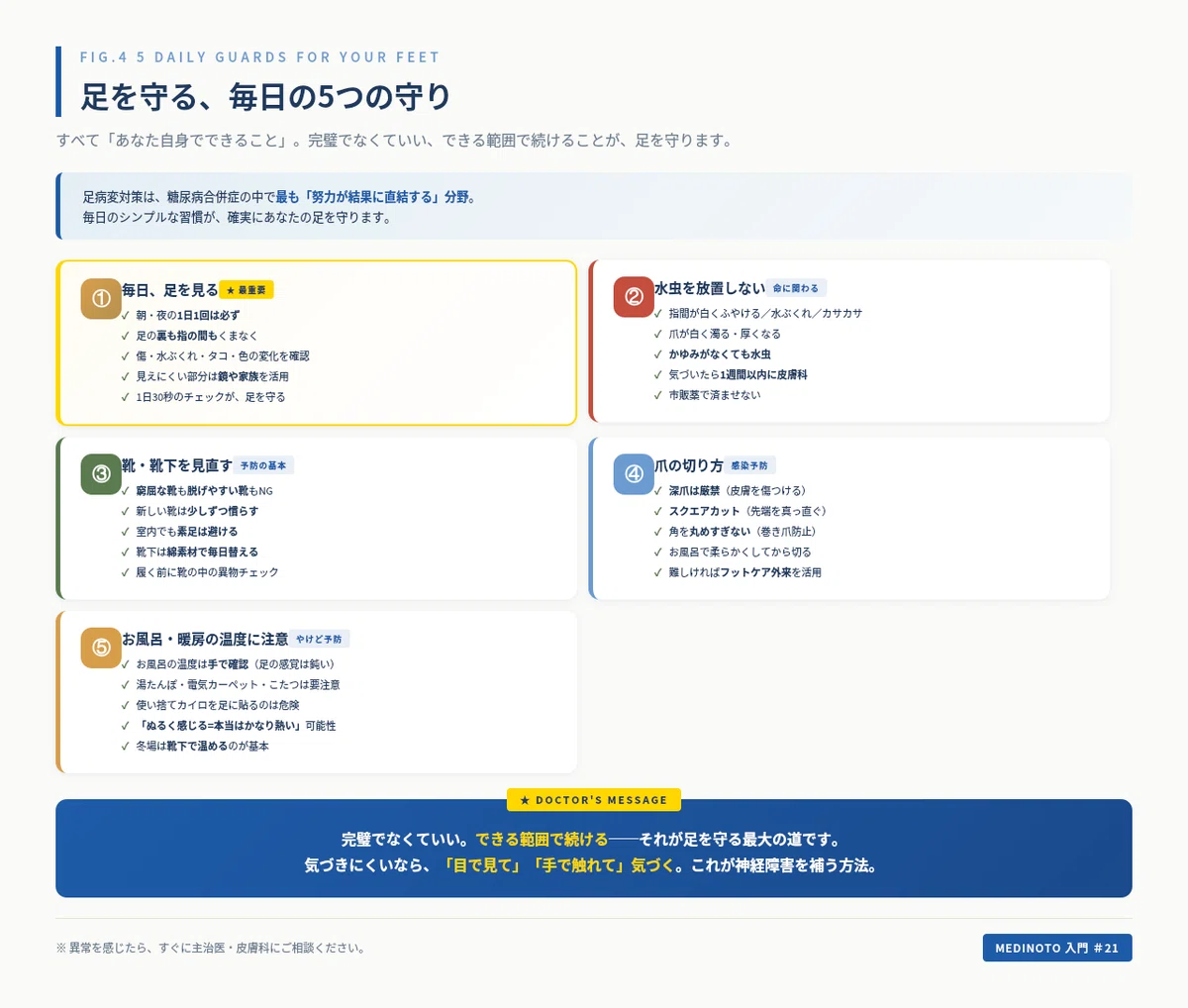Click FIG.4 5 DAILY GUARDS caption
Screen dimensions: 1188x1008
pyautogui.click(x=260, y=57)
